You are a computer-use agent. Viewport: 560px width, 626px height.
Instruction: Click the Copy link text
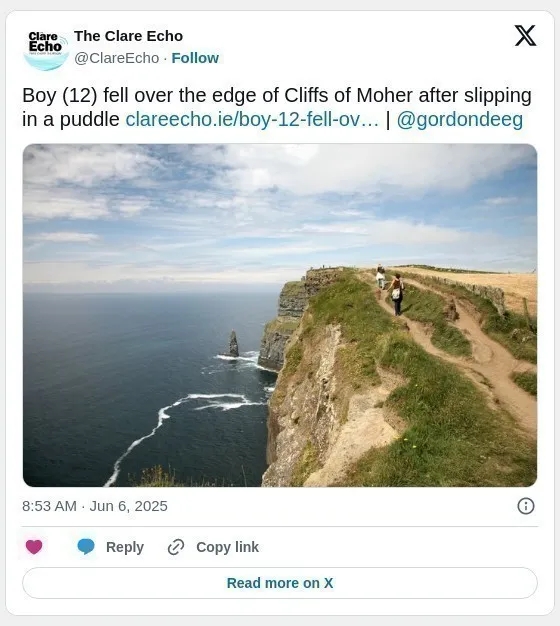[x=227, y=547]
